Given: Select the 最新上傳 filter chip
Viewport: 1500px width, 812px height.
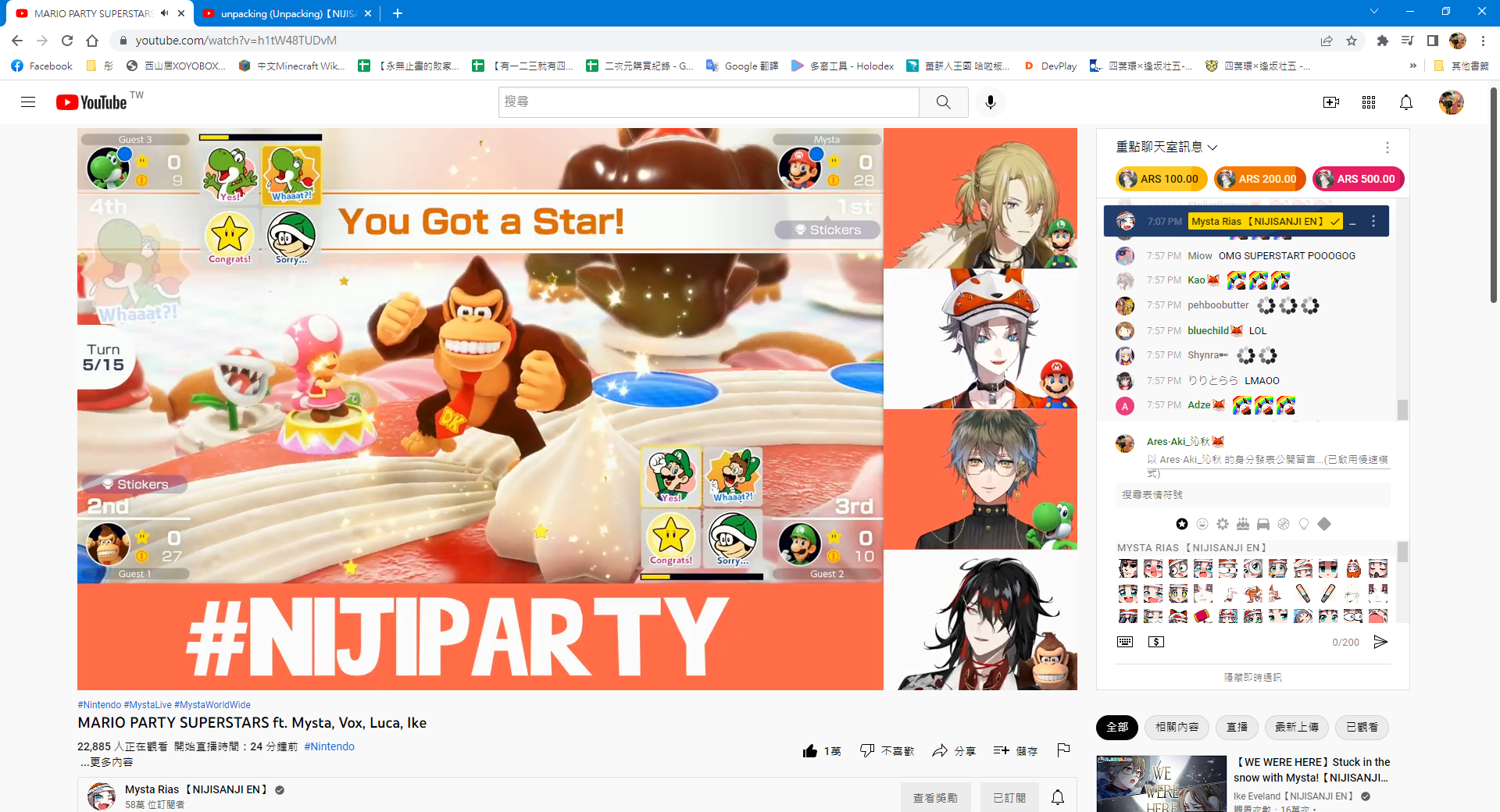Looking at the screenshot, I should pyautogui.click(x=1297, y=728).
